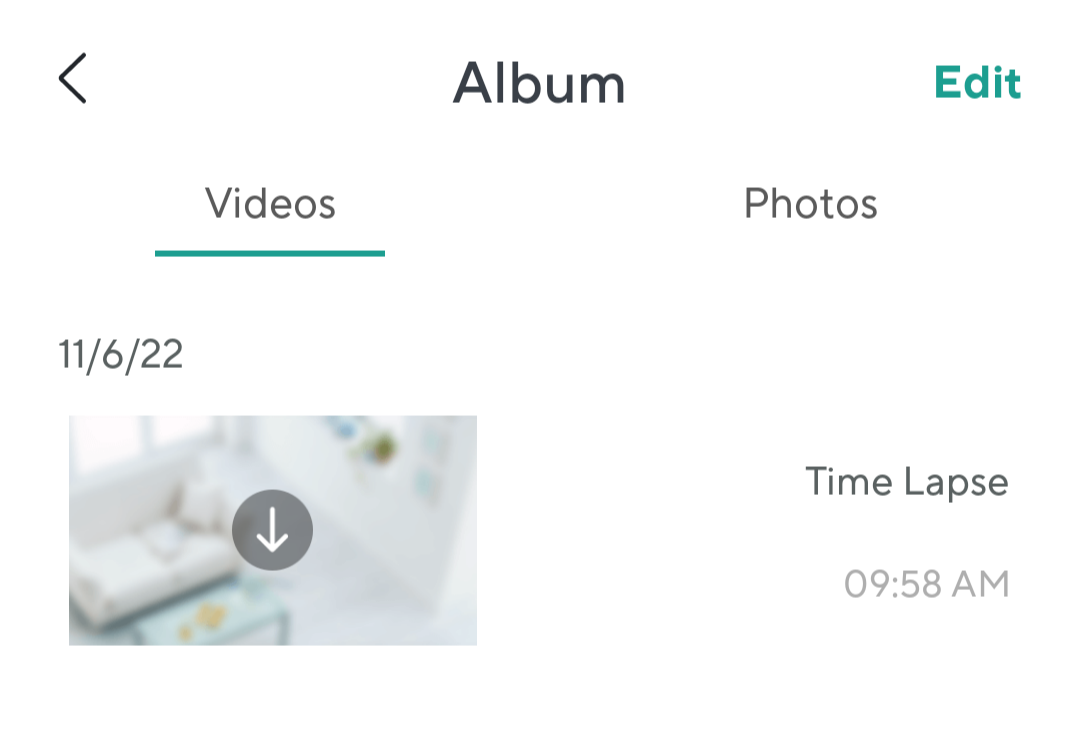Open the 09:58 AM Time Lapse entry row

(540, 530)
